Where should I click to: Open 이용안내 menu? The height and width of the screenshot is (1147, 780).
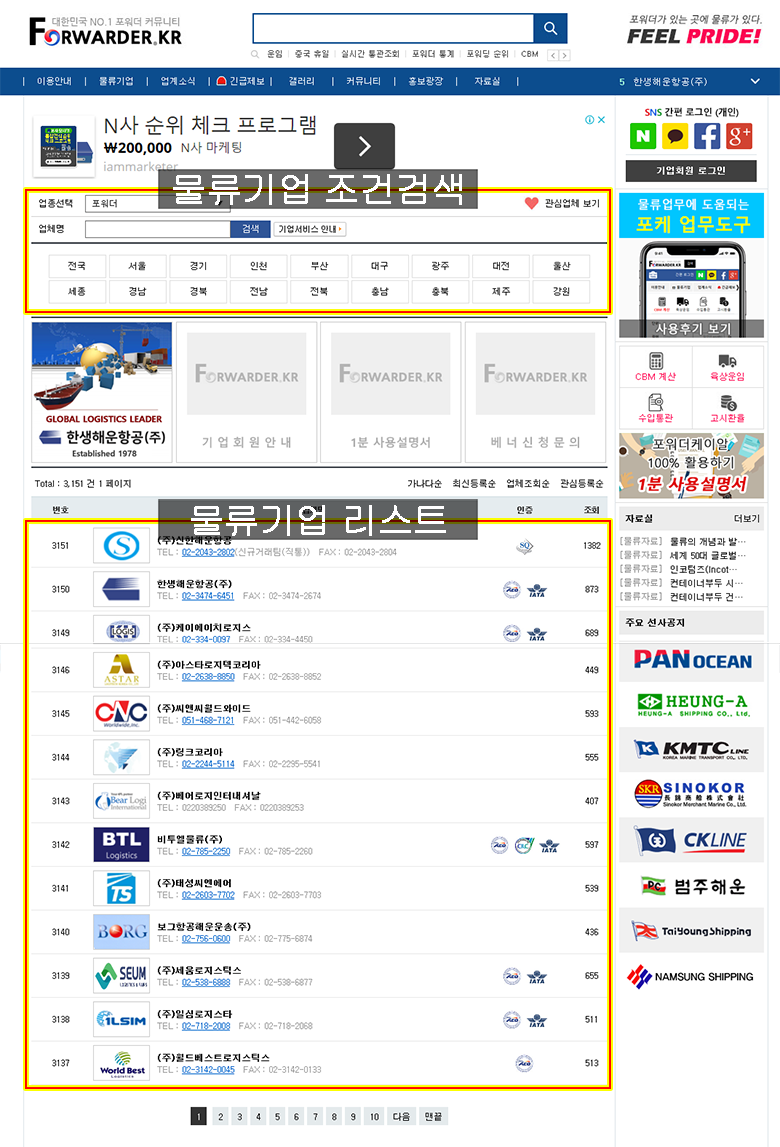pyautogui.click(x=54, y=81)
